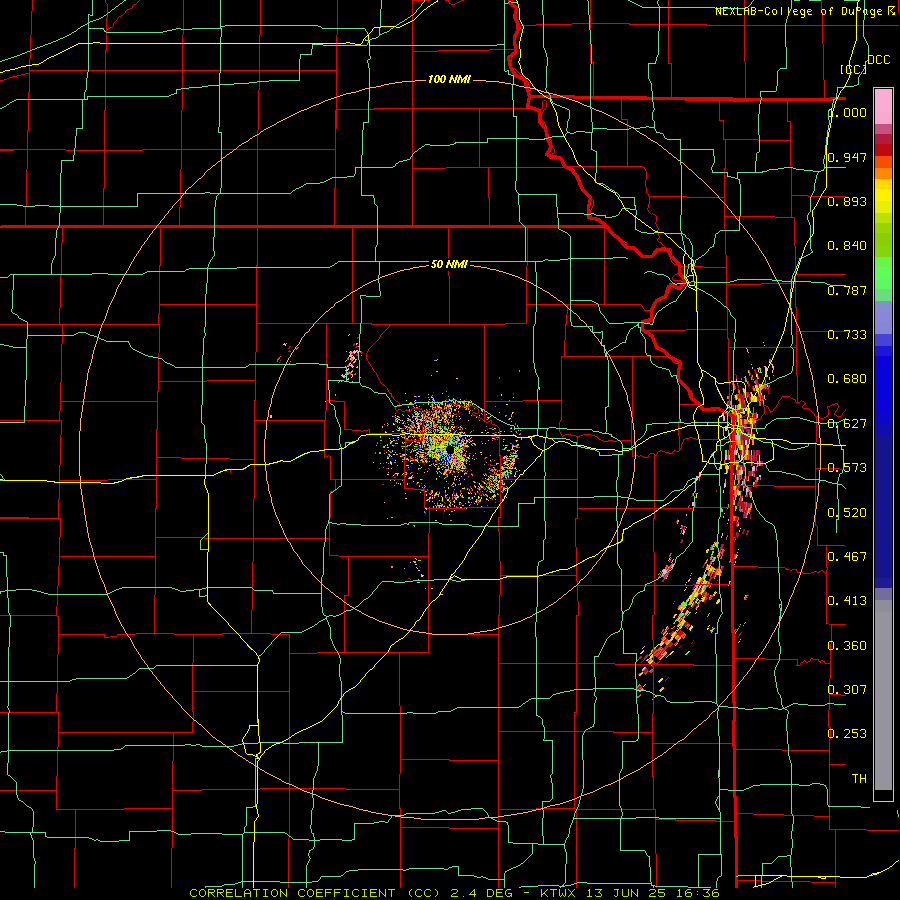Click the 100 NMI range ring label
The width and height of the screenshot is (900, 900).
pos(449,79)
